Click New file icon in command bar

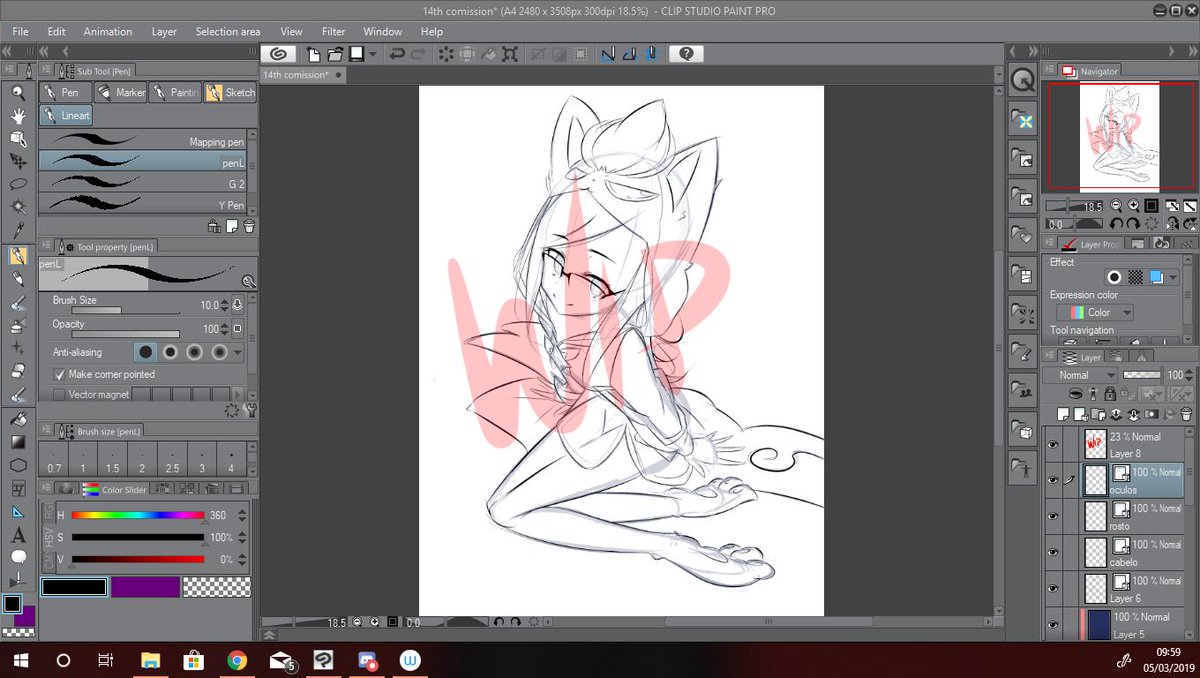314,54
